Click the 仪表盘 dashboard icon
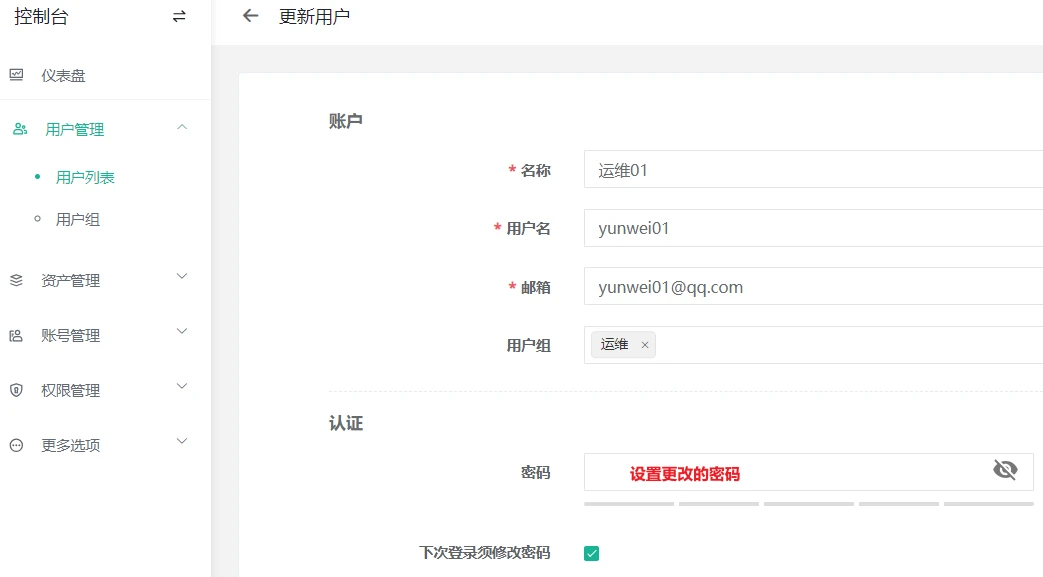Image resolution: width=1043 pixels, height=577 pixels. 17,75
